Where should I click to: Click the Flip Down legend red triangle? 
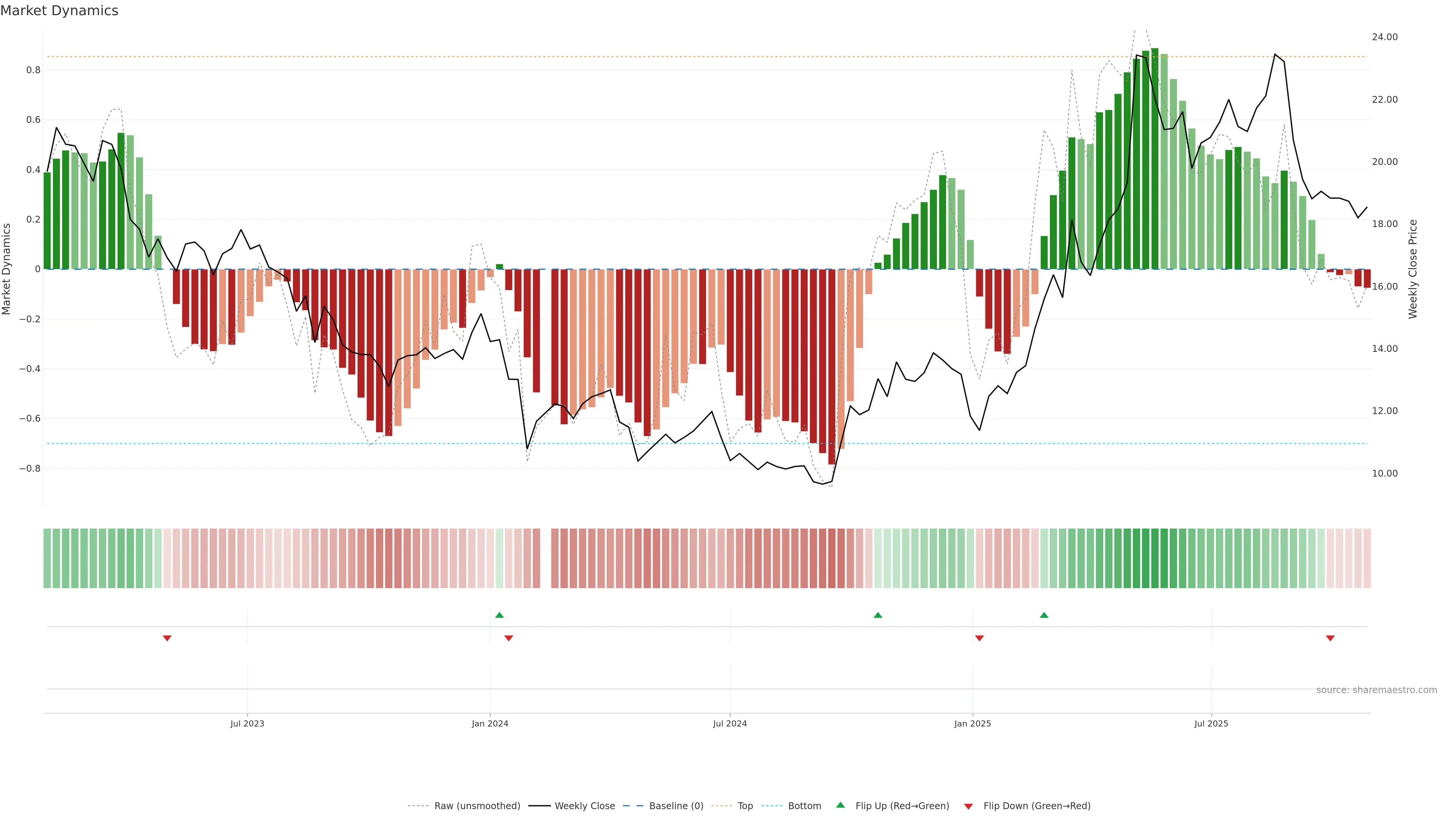point(968,806)
